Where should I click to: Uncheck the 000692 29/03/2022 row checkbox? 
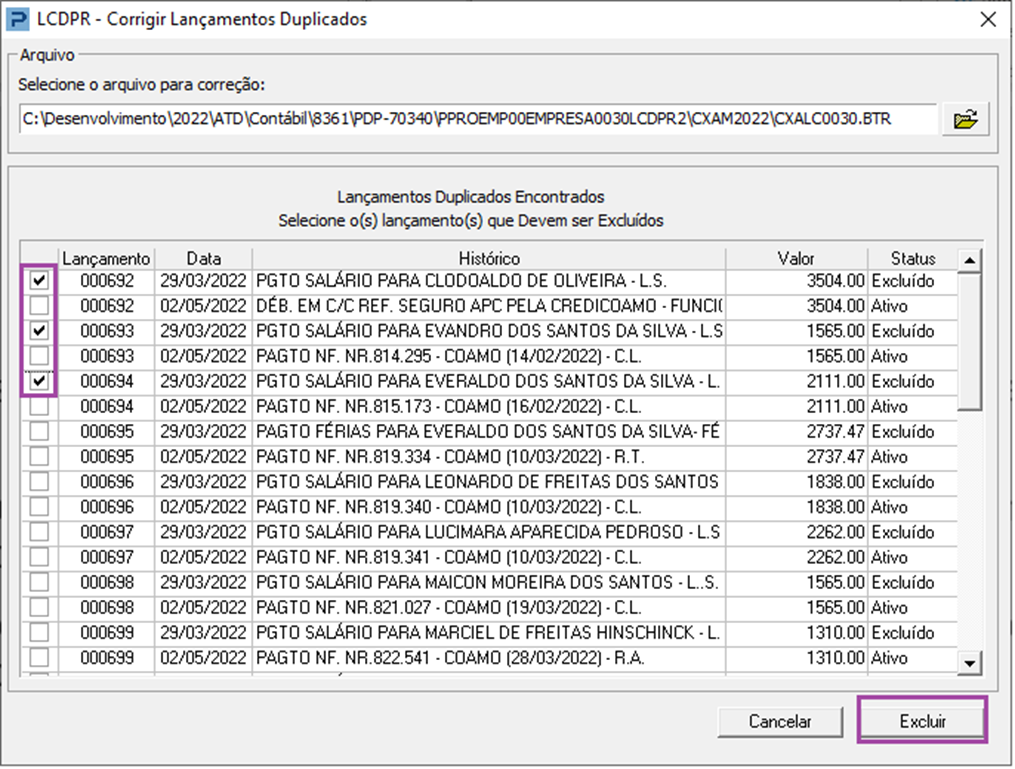click(39, 280)
